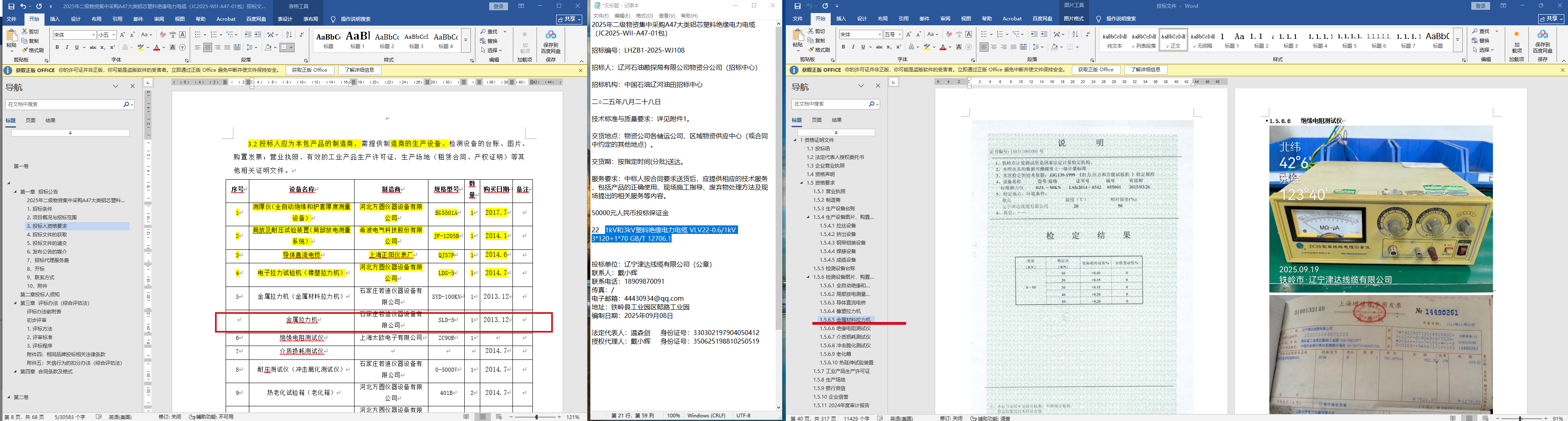Collapse 1.5.6 检测设备图片 heading in right navigation

tap(808, 277)
